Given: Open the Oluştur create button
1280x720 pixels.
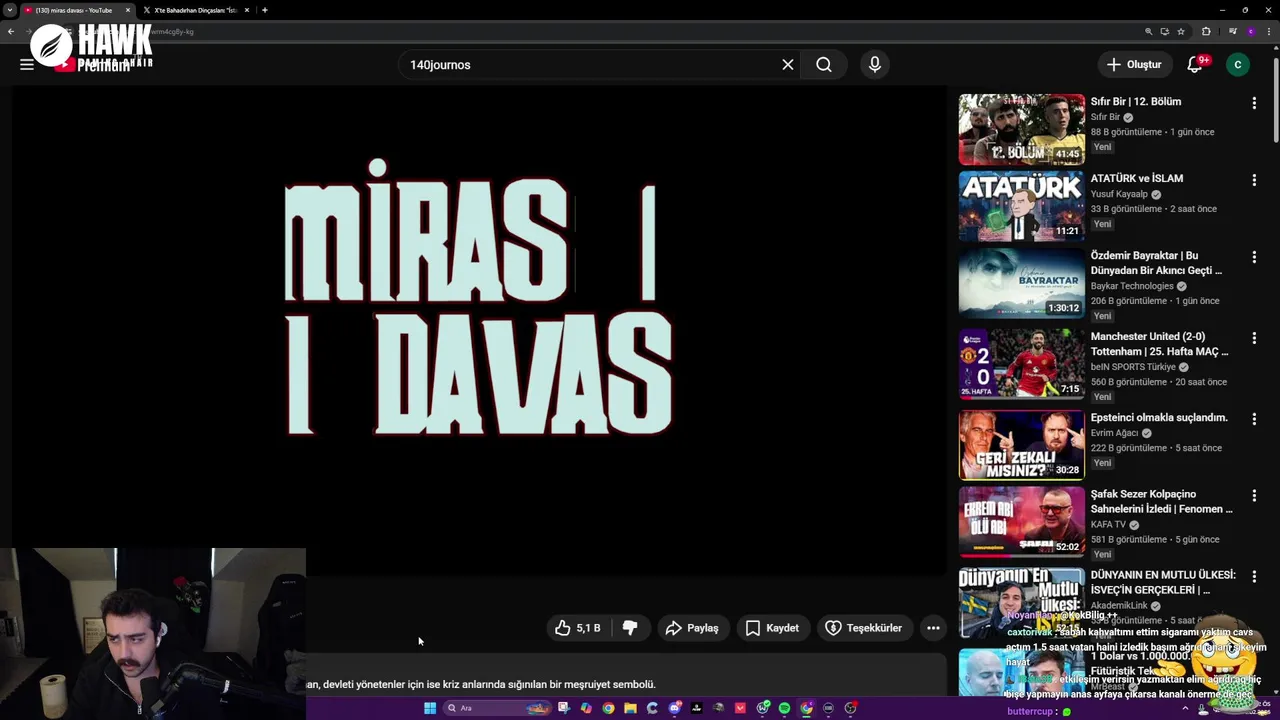Looking at the screenshot, I should (1135, 64).
